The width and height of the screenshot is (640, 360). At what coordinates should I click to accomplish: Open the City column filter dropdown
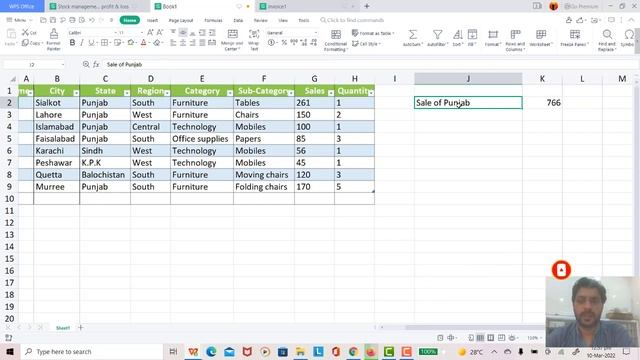(76, 93)
